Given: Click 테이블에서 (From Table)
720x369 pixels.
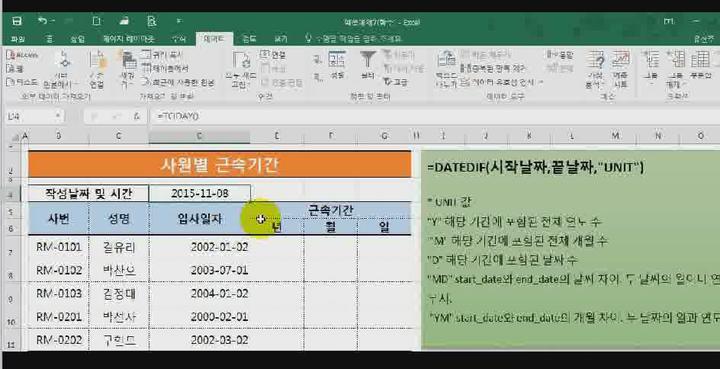Looking at the screenshot, I should [165, 69].
